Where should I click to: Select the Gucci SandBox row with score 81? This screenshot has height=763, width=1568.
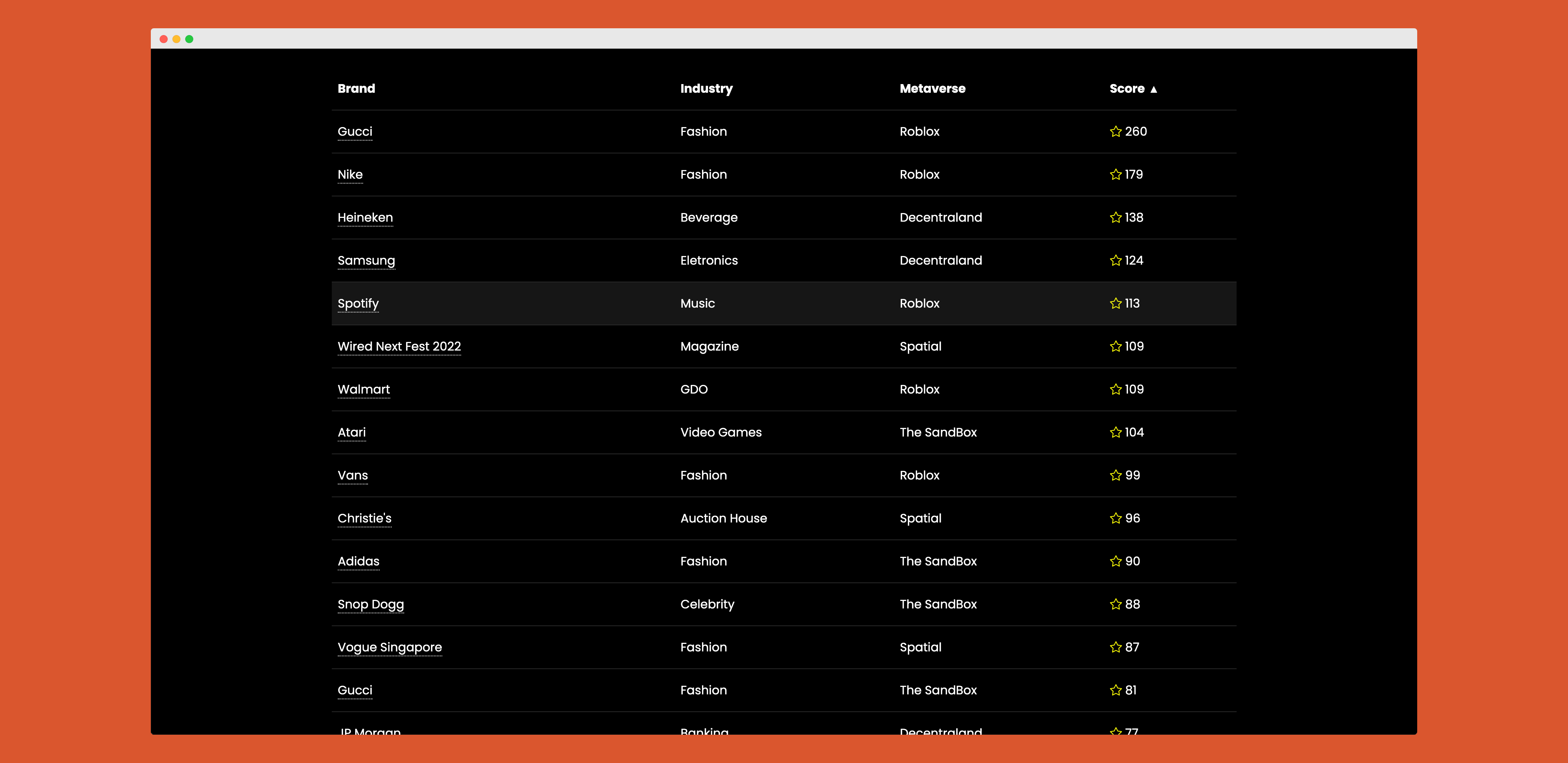coord(783,691)
